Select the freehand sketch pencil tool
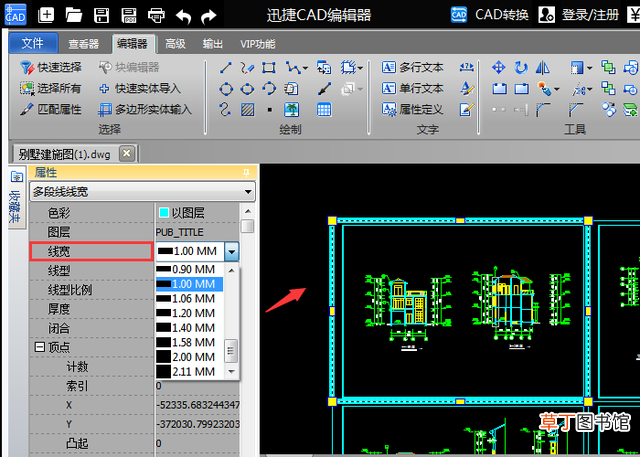Image resolution: width=640 pixels, height=457 pixels. pos(247,67)
